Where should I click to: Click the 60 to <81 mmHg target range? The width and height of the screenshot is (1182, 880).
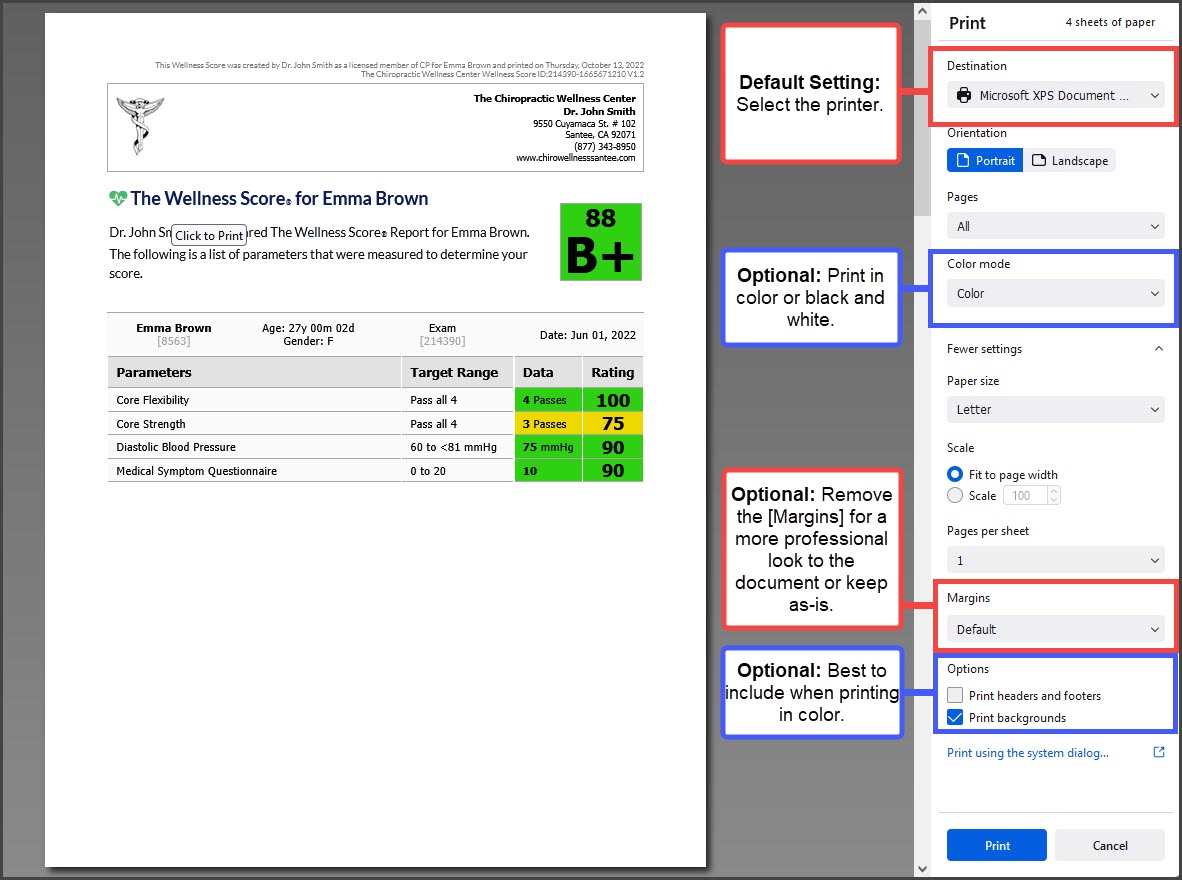pos(453,447)
